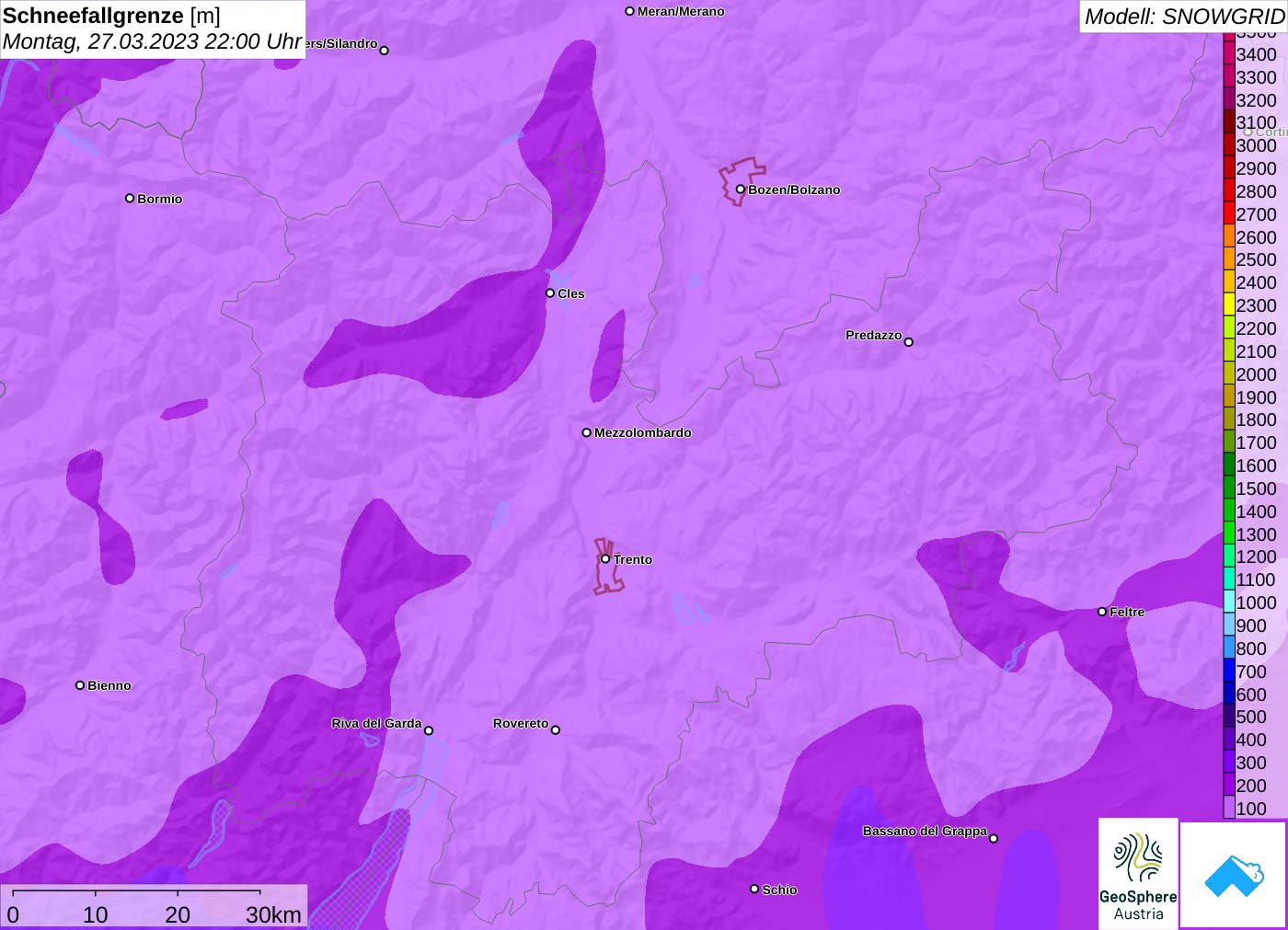Click the Riva del Garda marker dot
The height and width of the screenshot is (930, 1288).
tap(429, 731)
